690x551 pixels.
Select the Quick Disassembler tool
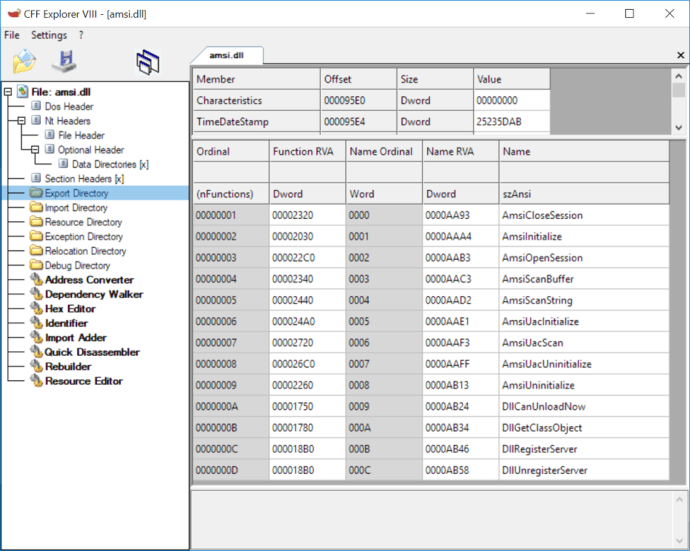click(91, 352)
